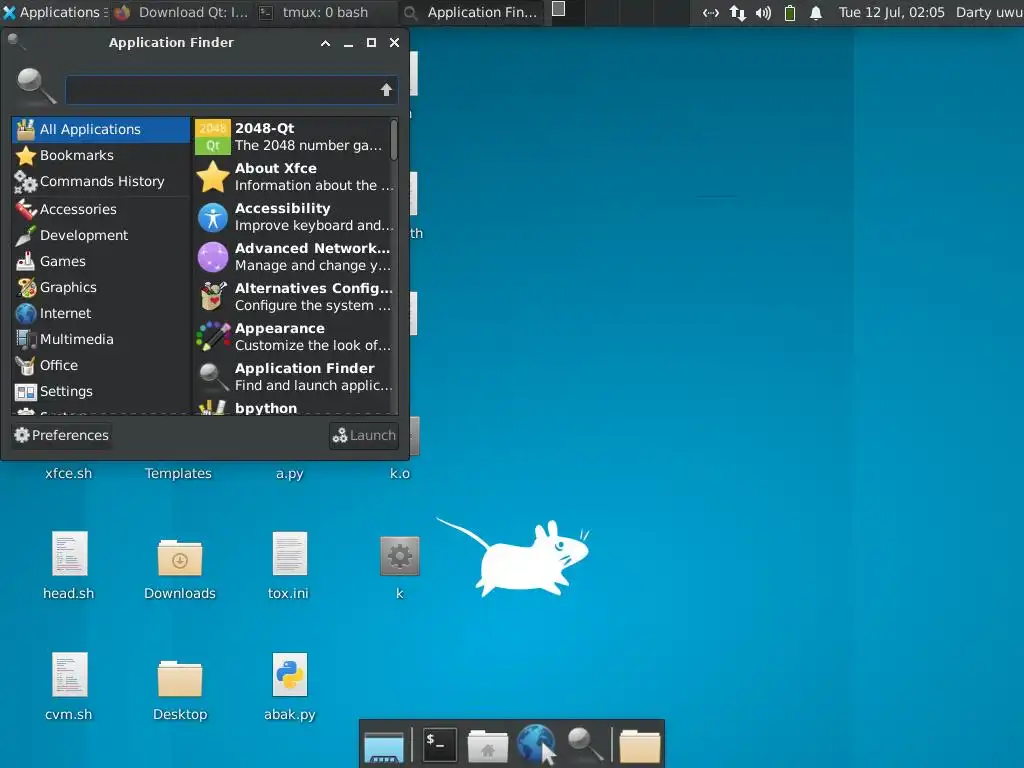Click Show Desktop in the dock
Image resolution: width=1024 pixels, height=768 pixels.
[384, 745]
